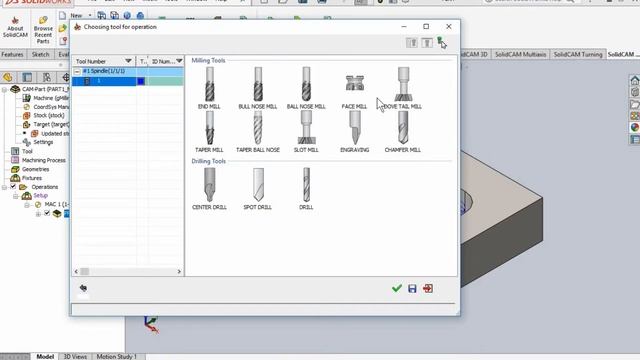This screenshot has height=360, width=640.
Task: Switch to the Sketch tab
Action: (40, 54)
